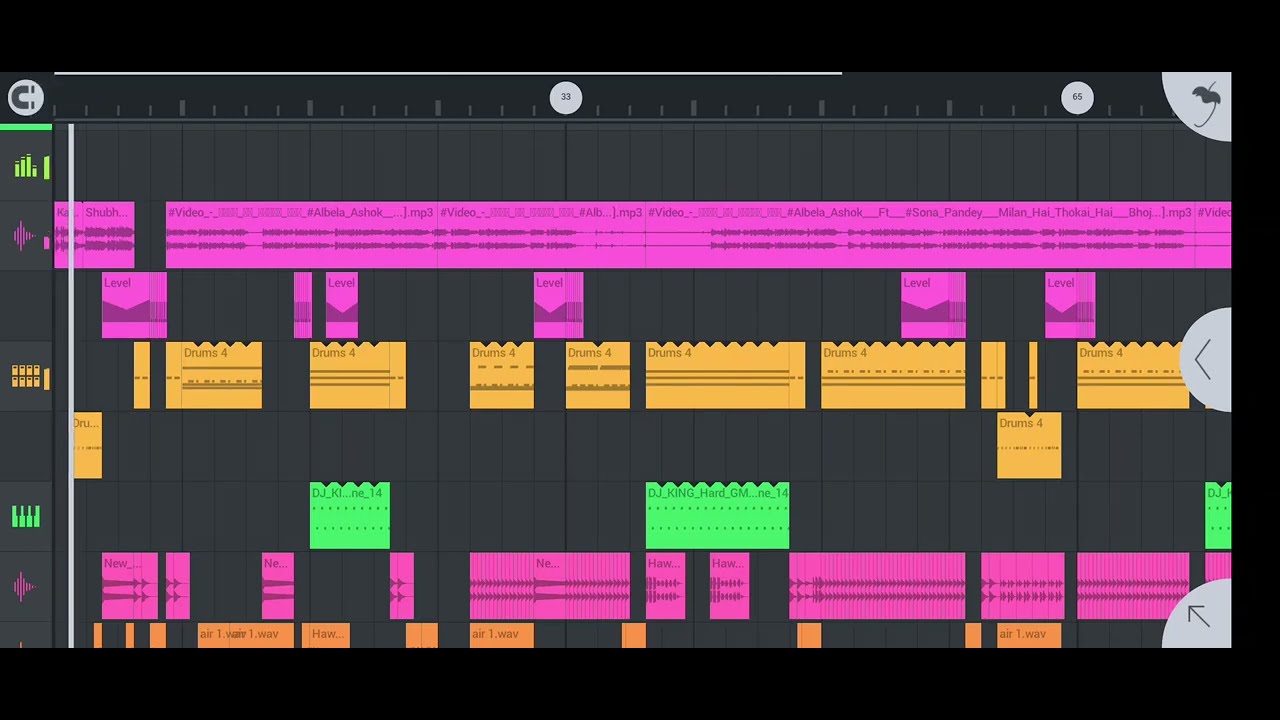This screenshot has height=720, width=1280.
Task: Select the New_... pink audio clip
Action: (x=130, y=585)
